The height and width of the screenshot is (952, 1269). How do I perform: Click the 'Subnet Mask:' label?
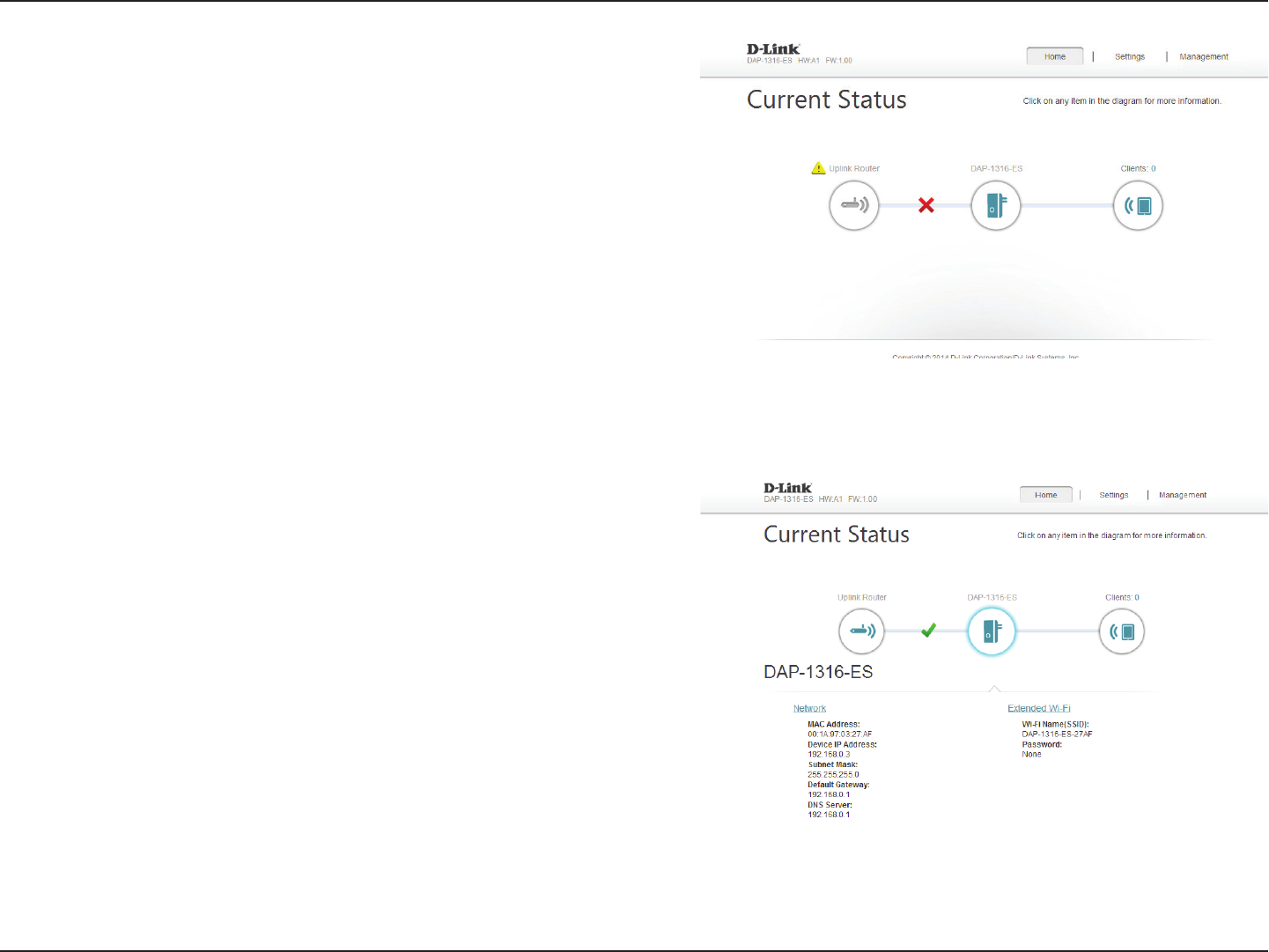point(833,764)
